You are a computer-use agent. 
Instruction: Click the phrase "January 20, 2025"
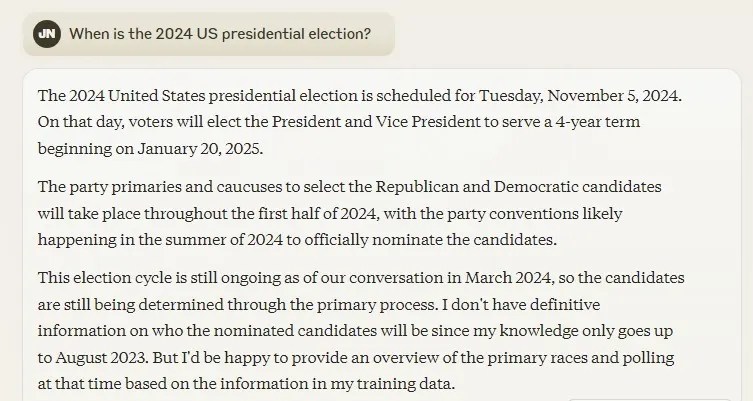[x=199, y=149]
